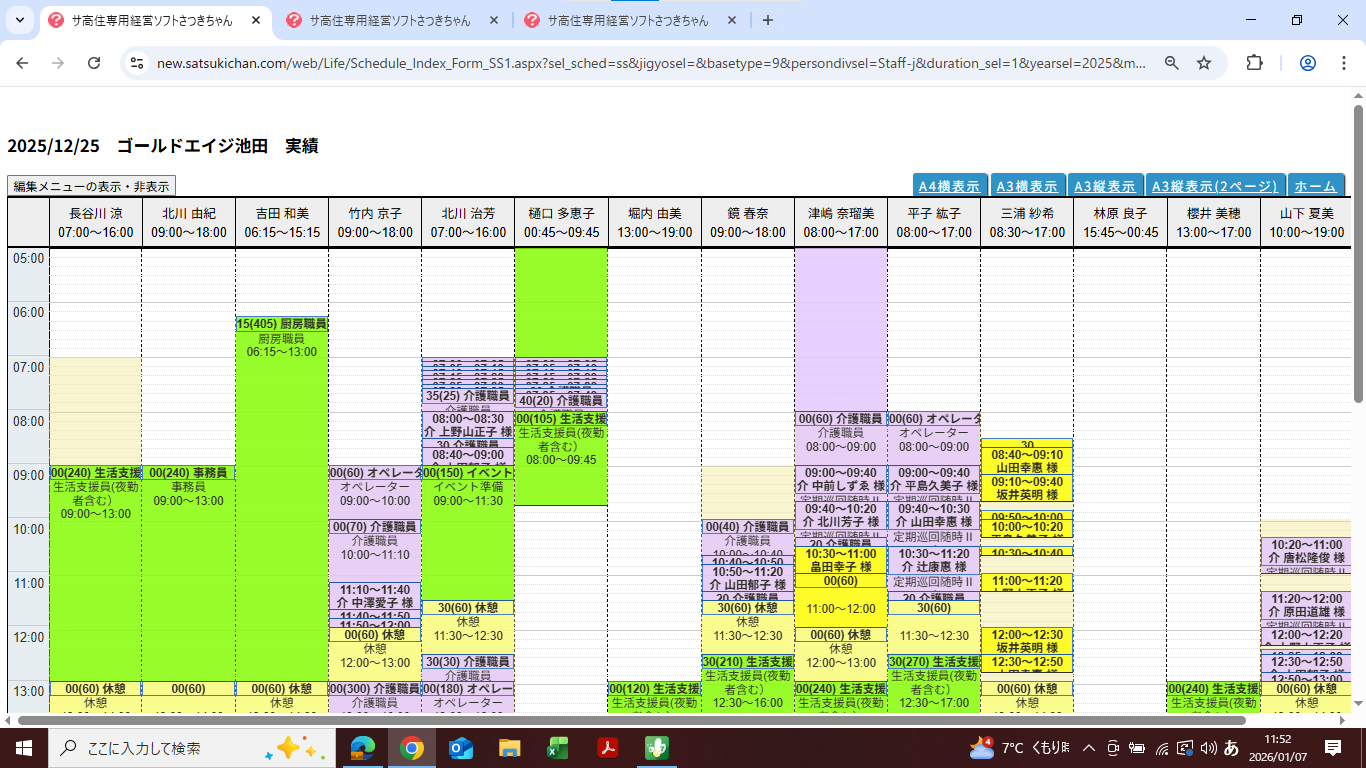Open File Explorer from the taskbar
This screenshot has width=1366, height=768.
tap(510, 748)
